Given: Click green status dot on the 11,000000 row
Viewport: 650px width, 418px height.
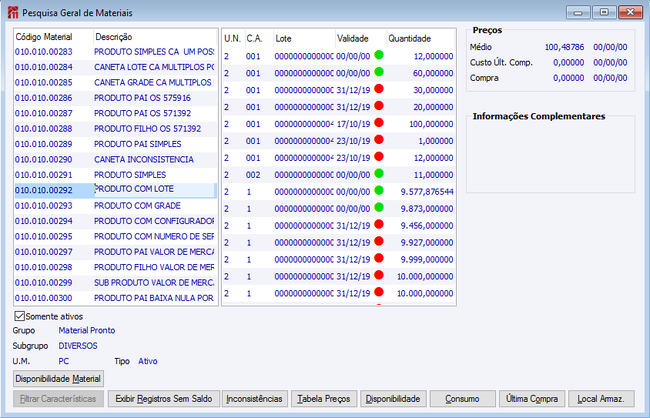Looking at the screenshot, I should tap(379, 173).
